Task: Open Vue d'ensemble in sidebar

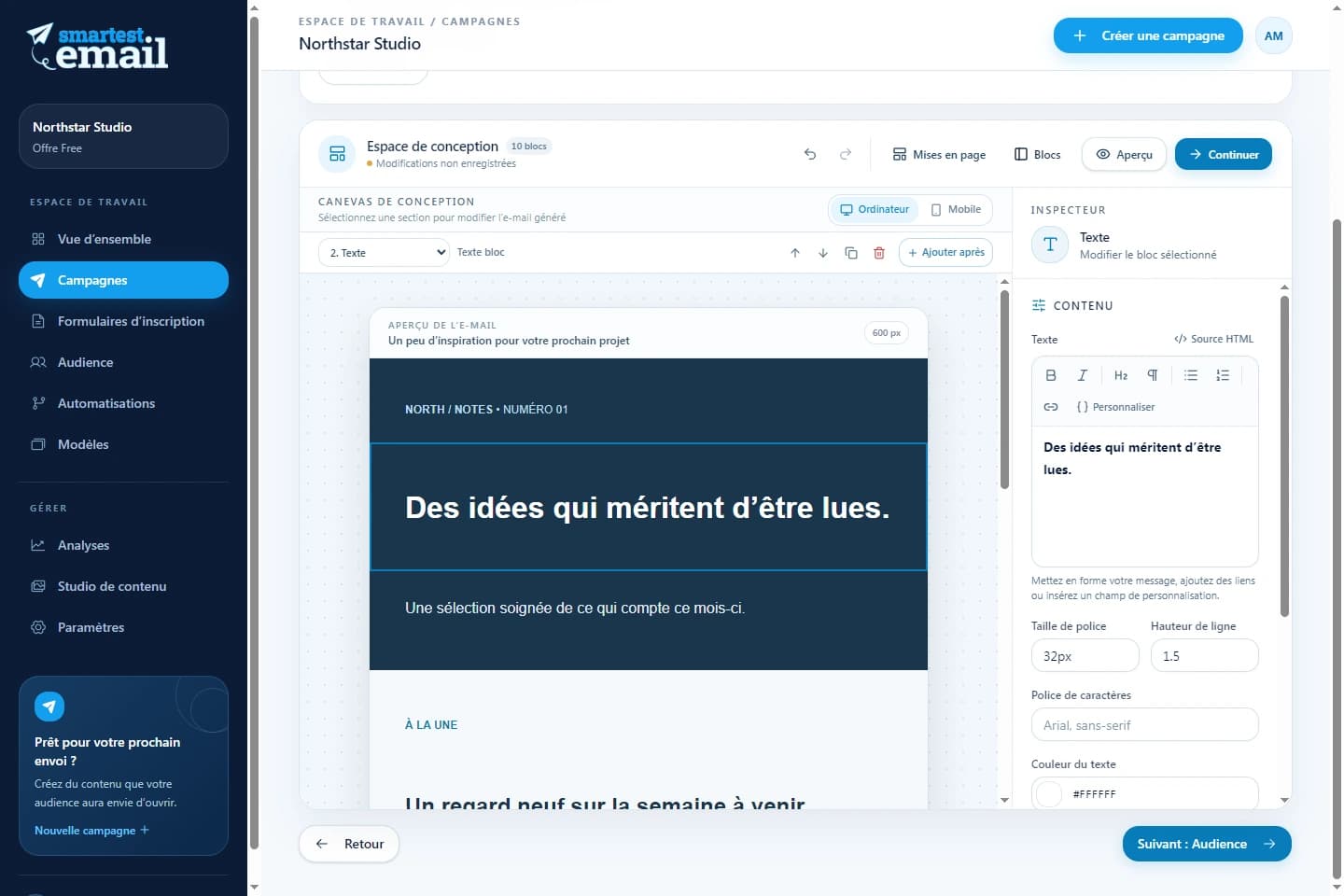Action: point(123,239)
